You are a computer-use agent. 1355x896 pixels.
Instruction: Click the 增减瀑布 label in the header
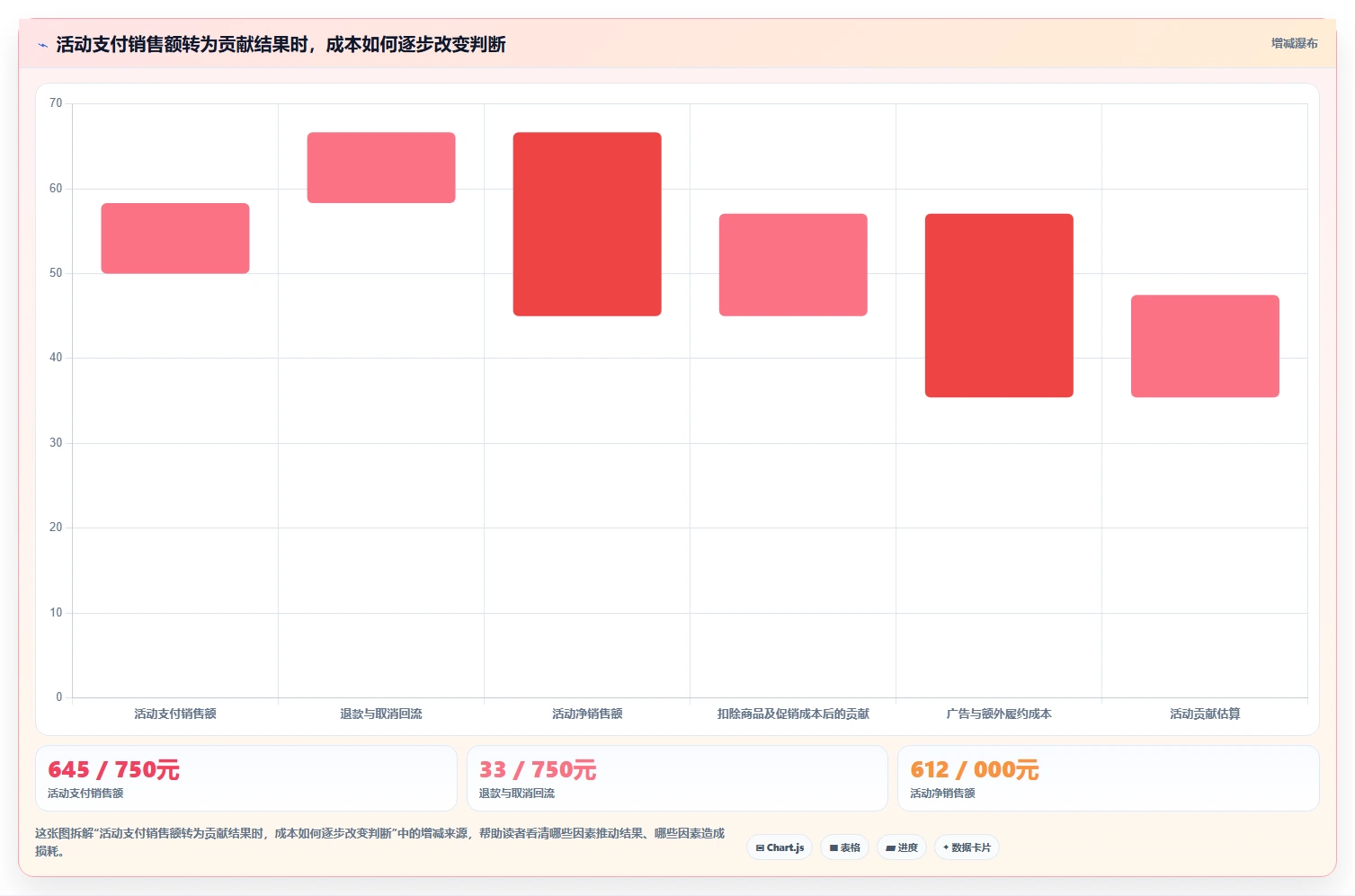tap(1294, 43)
